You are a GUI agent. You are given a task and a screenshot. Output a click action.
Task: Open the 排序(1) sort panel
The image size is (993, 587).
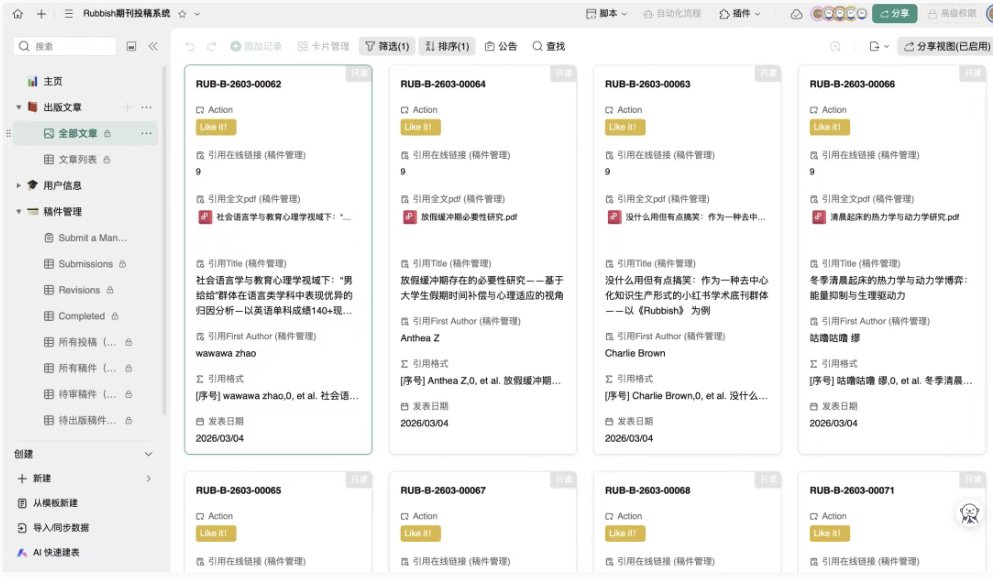446,46
